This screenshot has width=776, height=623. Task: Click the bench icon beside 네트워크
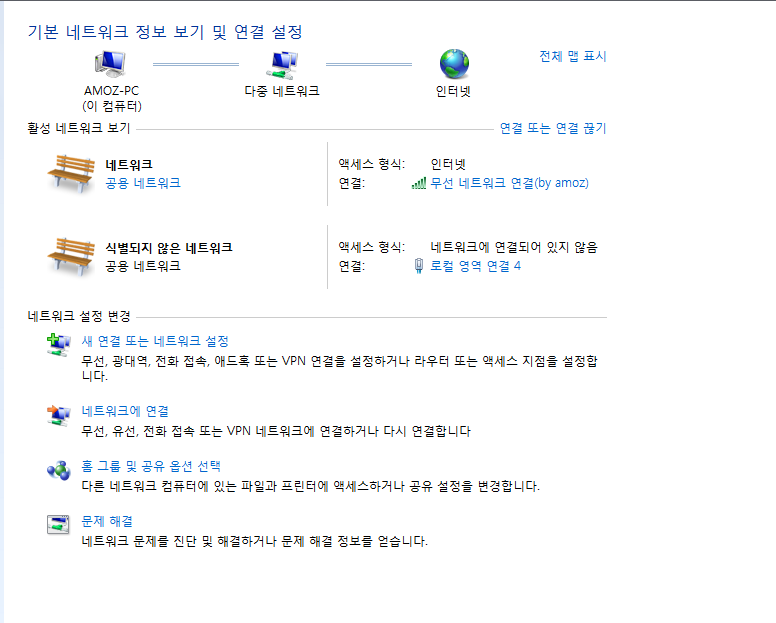[x=71, y=173]
